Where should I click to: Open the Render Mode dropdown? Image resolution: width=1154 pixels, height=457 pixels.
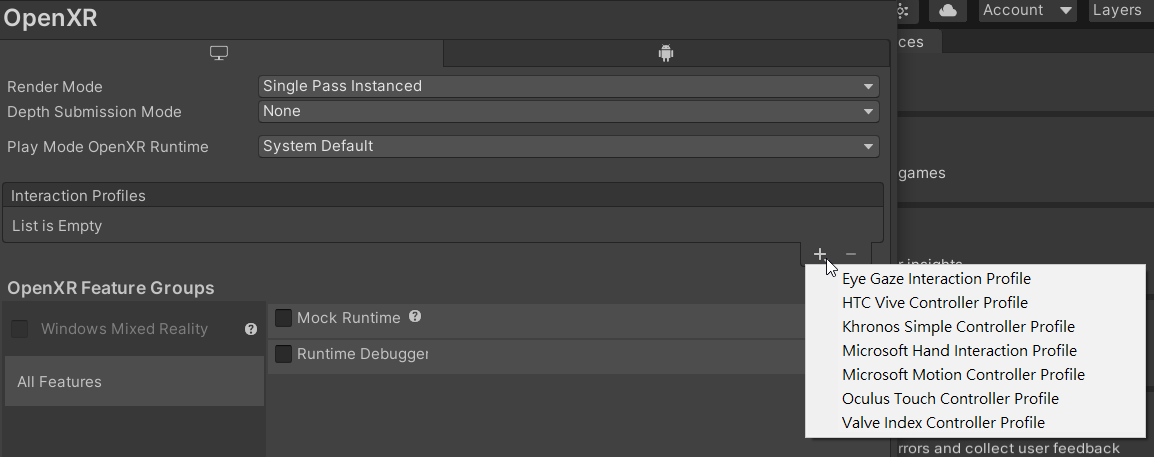pyautogui.click(x=569, y=86)
